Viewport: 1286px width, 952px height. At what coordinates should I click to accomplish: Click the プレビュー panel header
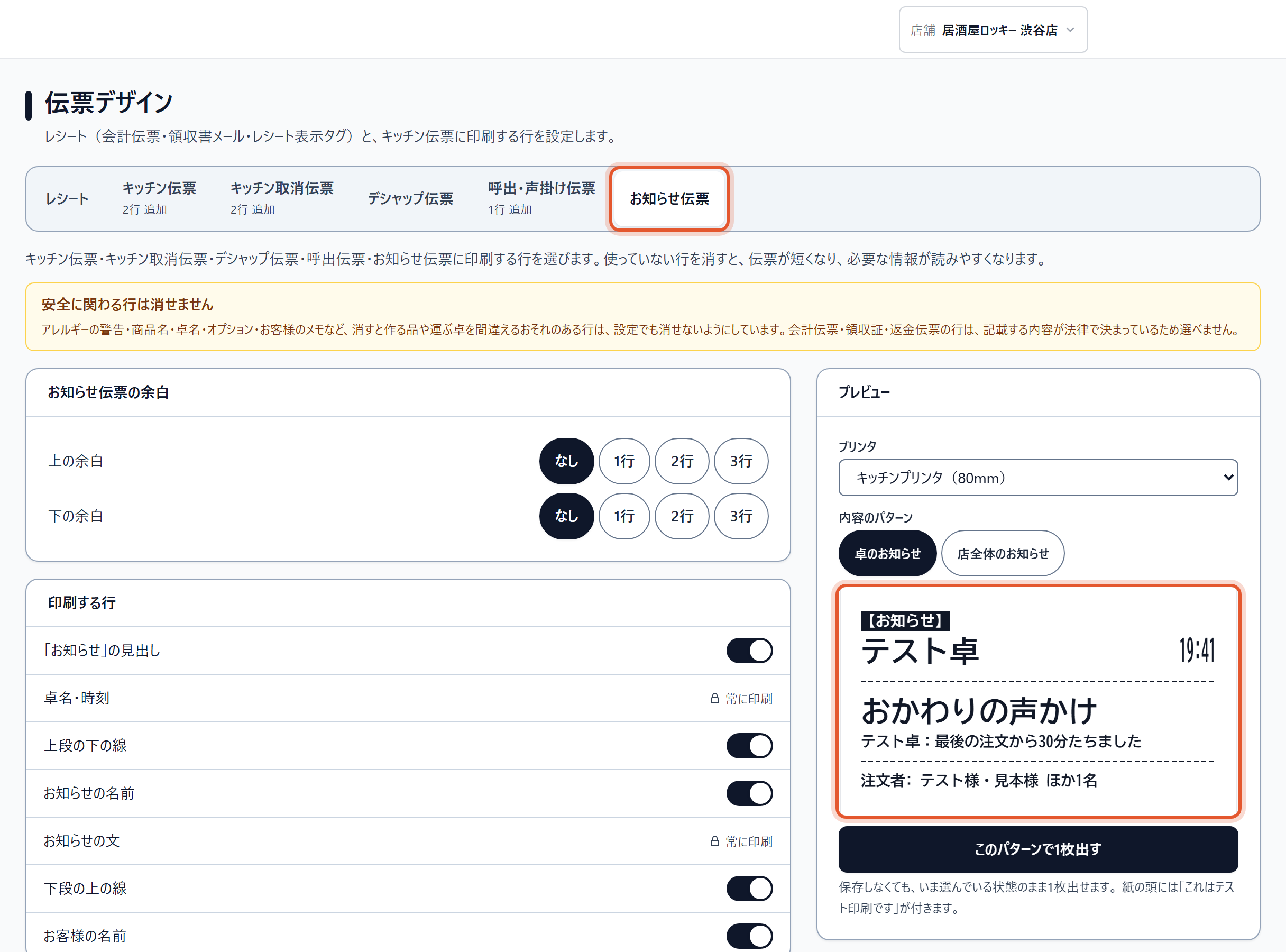pyautogui.click(x=864, y=392)
